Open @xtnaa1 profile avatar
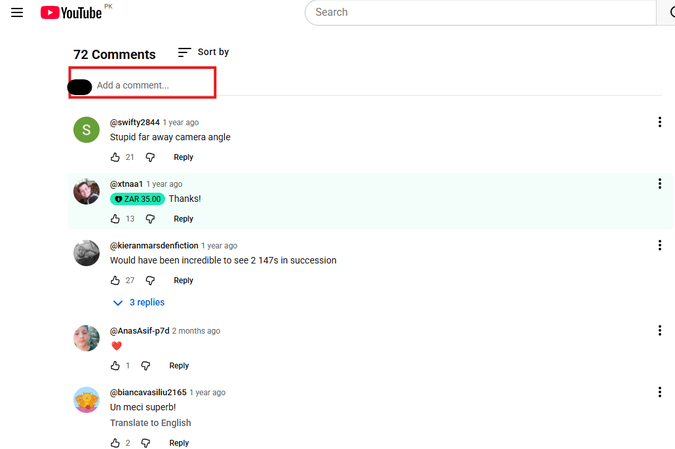The height and width of the screenshot is (449, 675). 86,191
